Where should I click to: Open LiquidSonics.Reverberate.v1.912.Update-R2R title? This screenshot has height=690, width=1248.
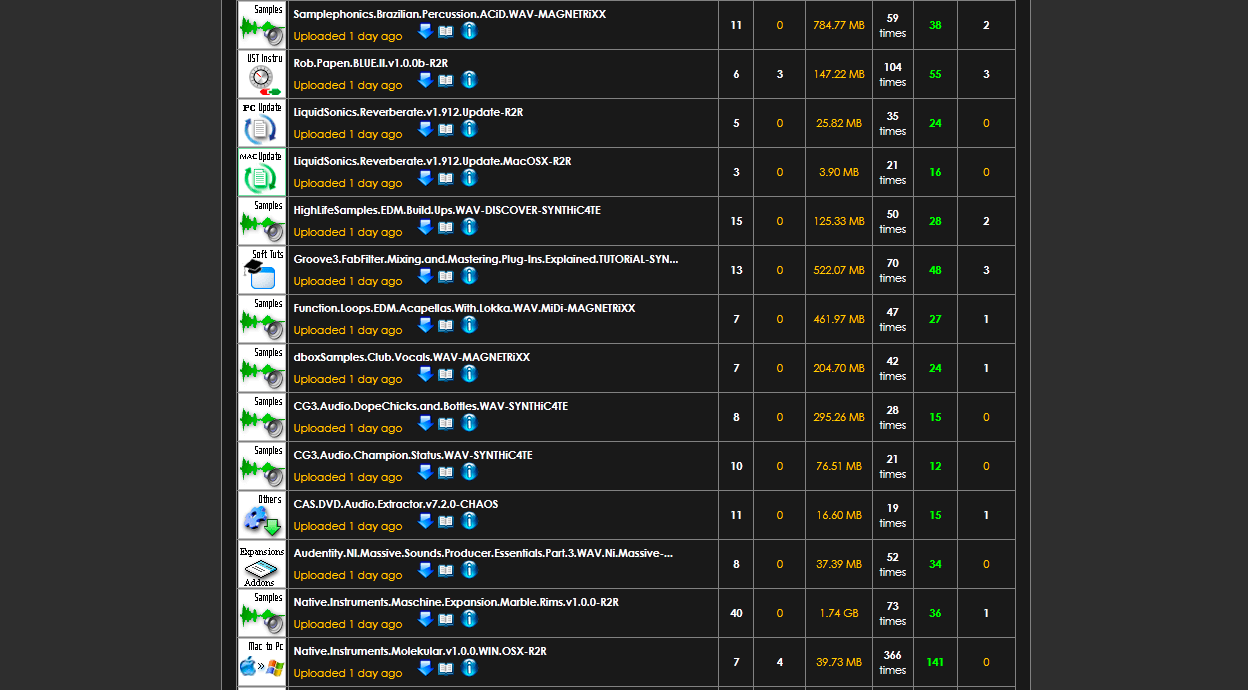(408, 112)
